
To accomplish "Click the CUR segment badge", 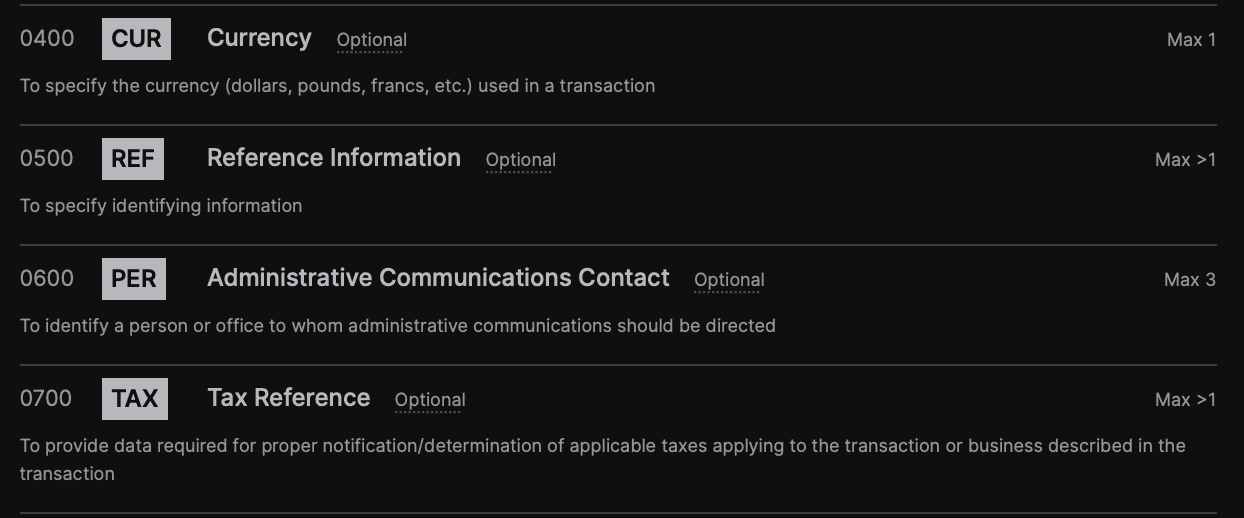I will pos(136,39).
